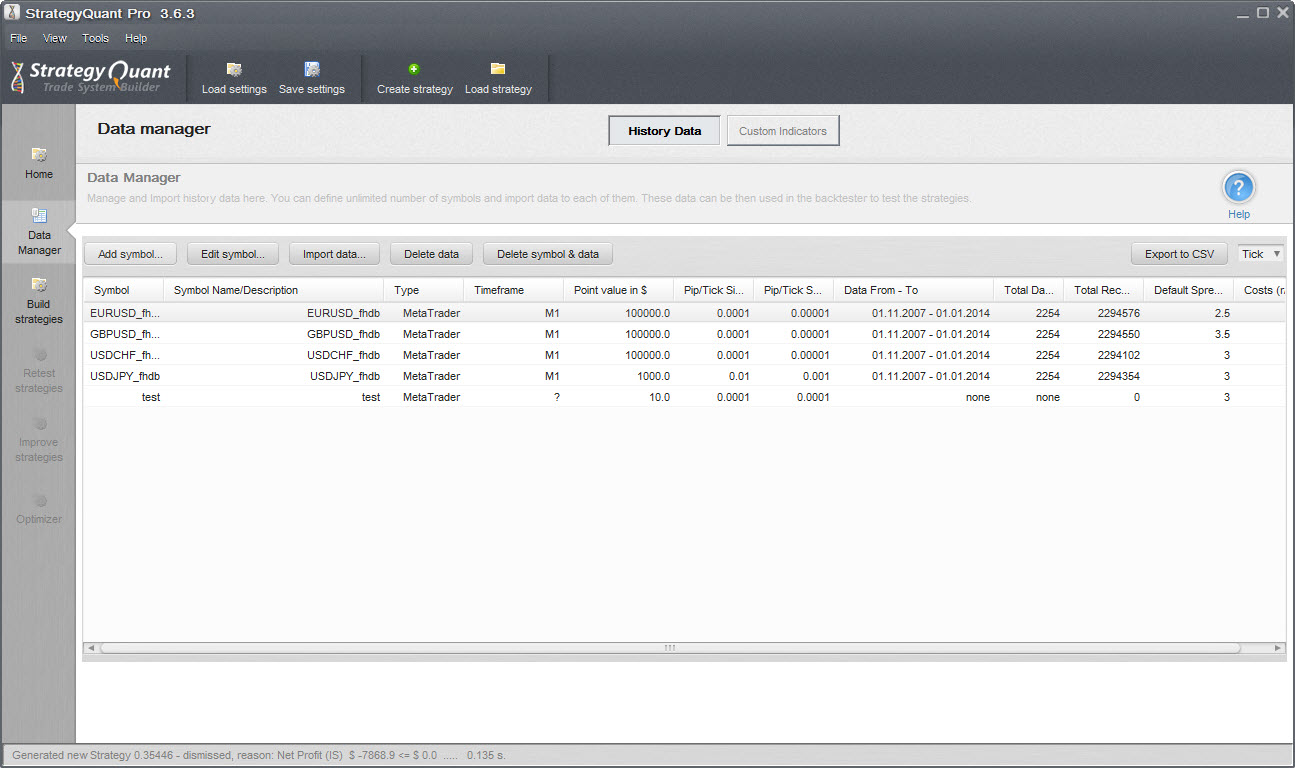Click Delete symbol & data button
The height and width of the screenshot is (768, 1295).
coord(548,254)
